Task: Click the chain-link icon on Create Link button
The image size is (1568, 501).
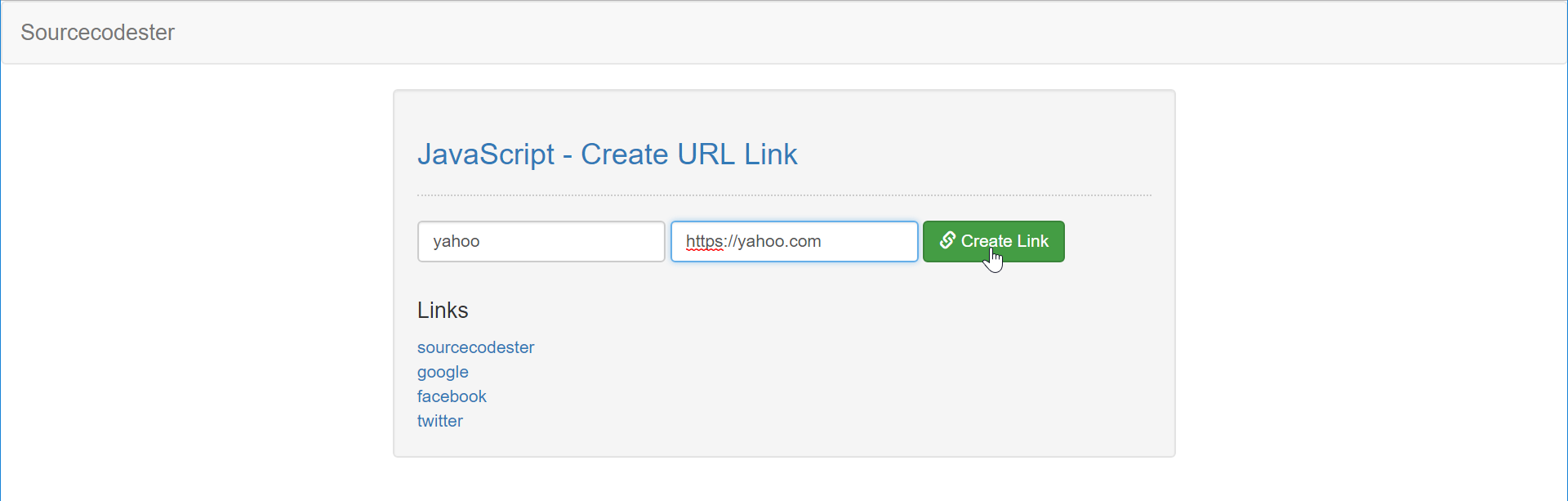Action: point(947,240)
